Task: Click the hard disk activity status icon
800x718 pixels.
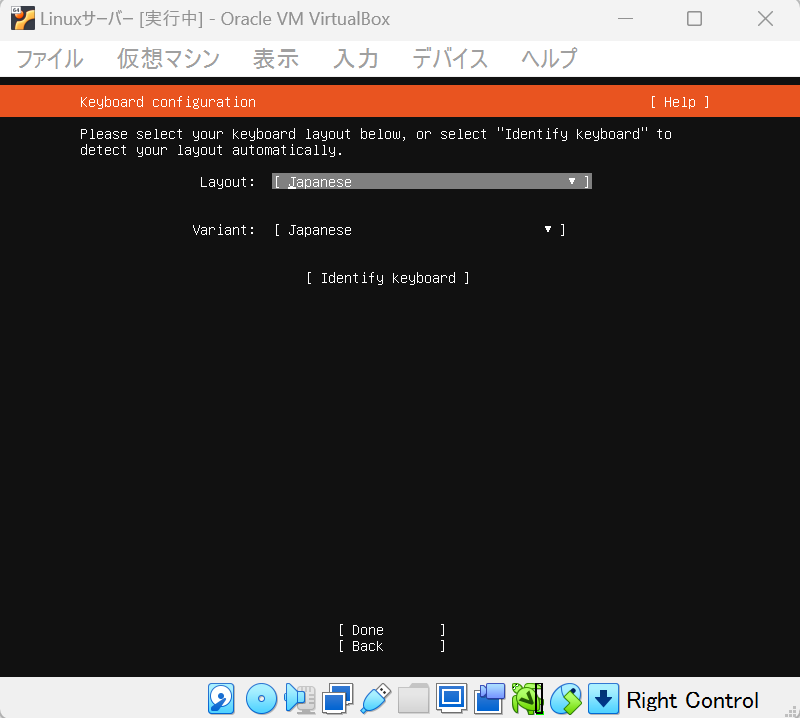Action: pyautogui.click(x=221, y=699)
